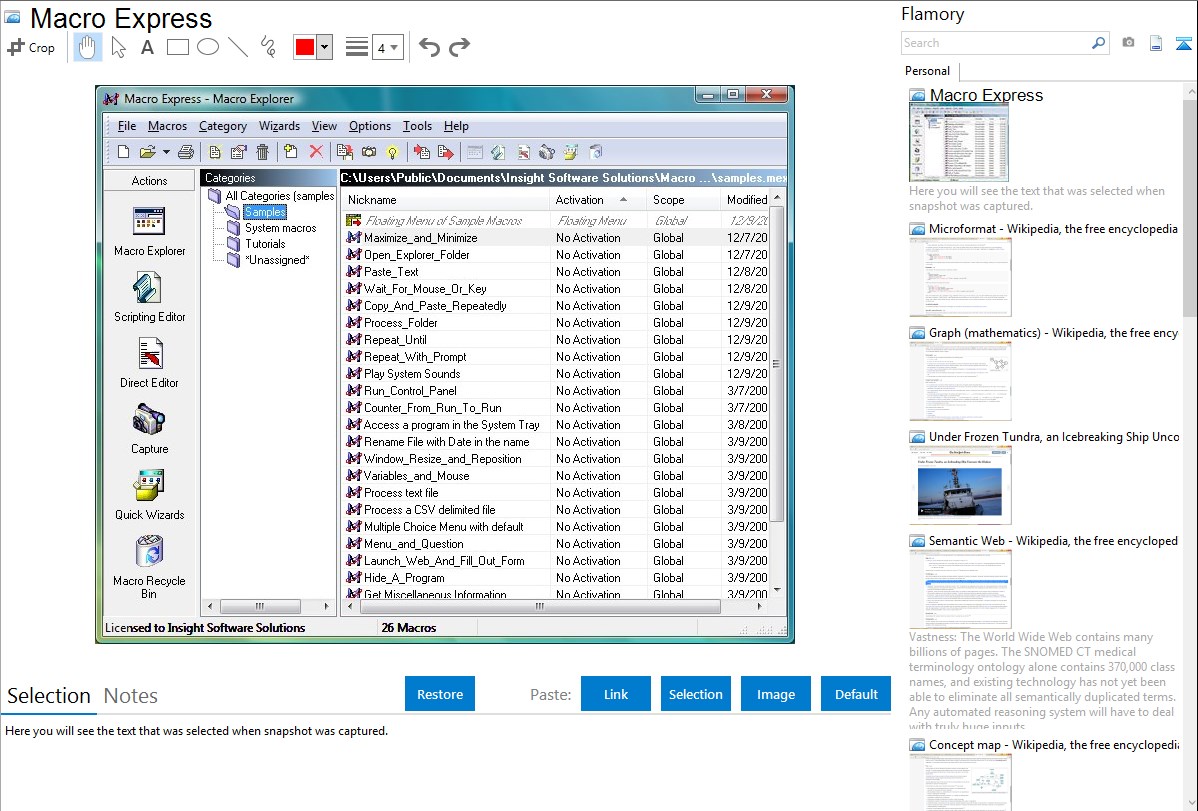
Task: Open the Scripting Editor action
Action: pos(149,298)
